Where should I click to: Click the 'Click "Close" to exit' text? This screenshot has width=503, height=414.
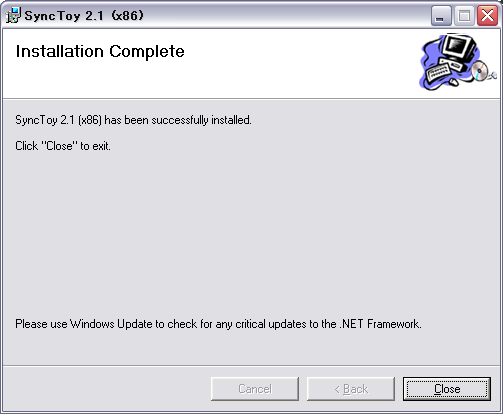[63, 146]
